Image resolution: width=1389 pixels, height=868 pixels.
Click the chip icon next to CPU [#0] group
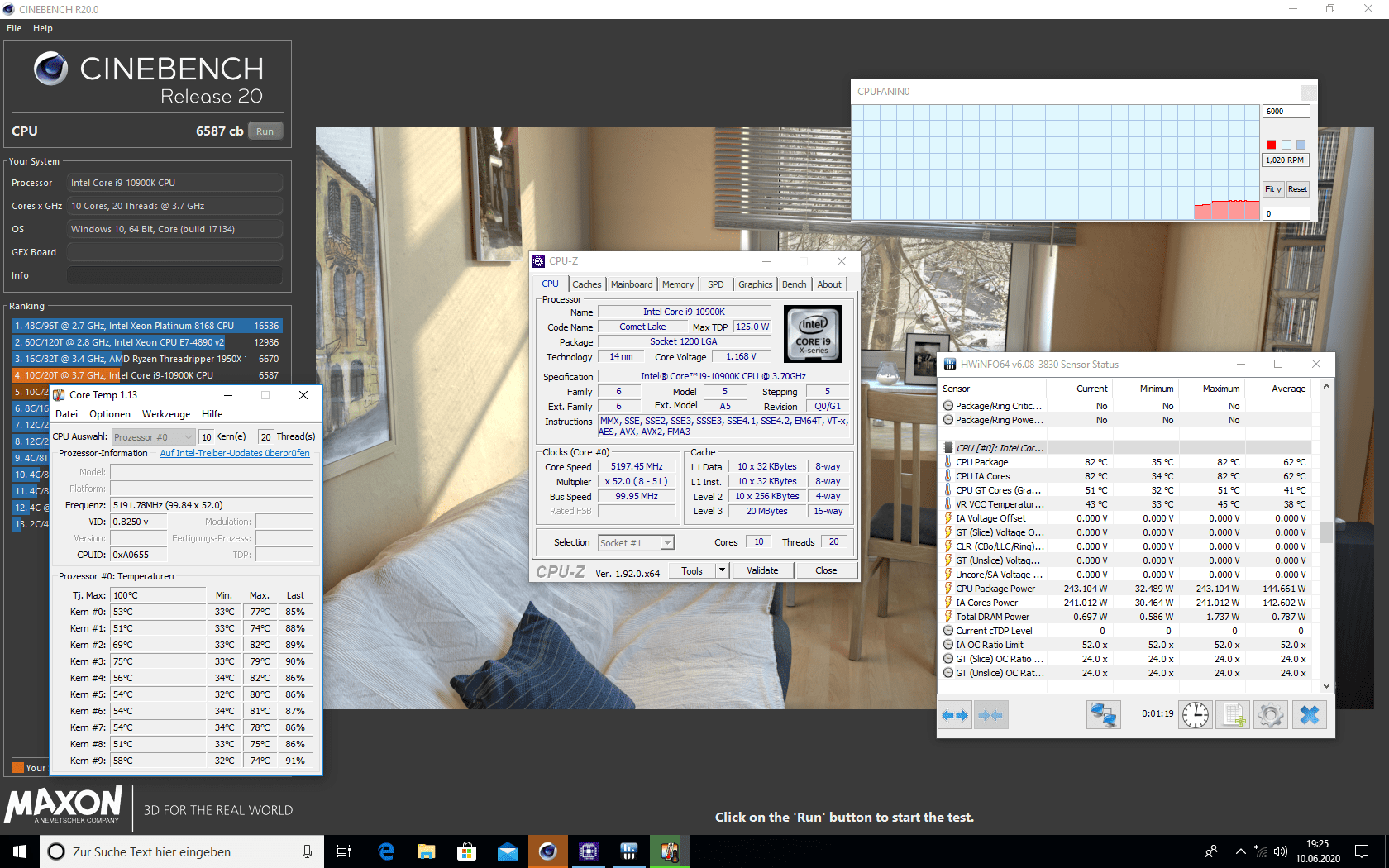[x=948, y=448]
